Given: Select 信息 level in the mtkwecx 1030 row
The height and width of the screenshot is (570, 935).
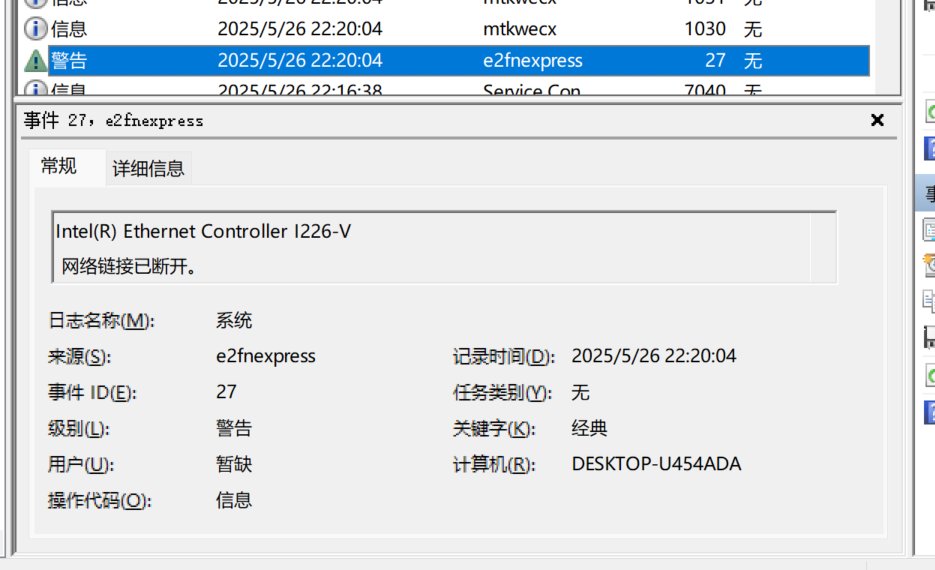Looking at the screenshot, I should 69,29.
